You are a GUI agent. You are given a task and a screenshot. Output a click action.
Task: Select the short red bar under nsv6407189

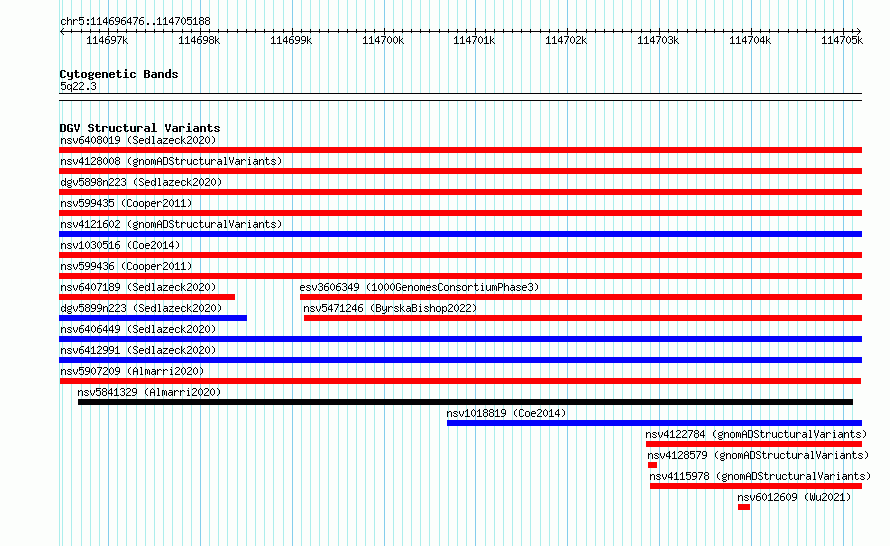[x=147, y=297]
